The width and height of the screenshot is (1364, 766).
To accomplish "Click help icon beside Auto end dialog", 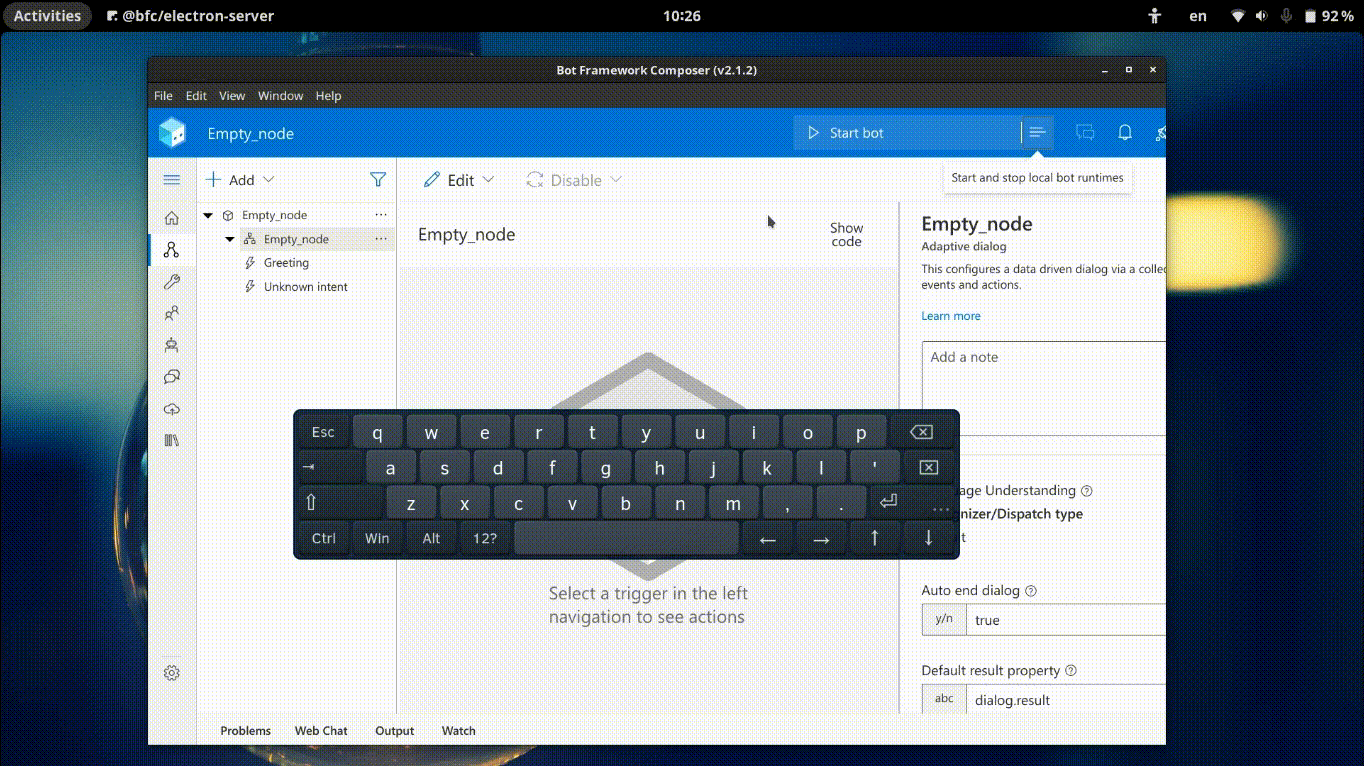I will (x=1031, y=591).
